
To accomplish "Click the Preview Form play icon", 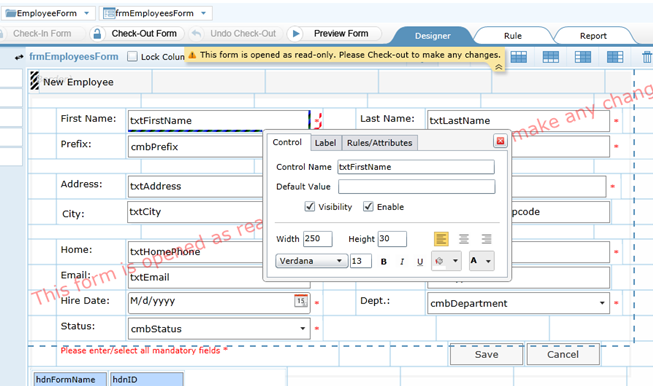I will coord(296,34).
